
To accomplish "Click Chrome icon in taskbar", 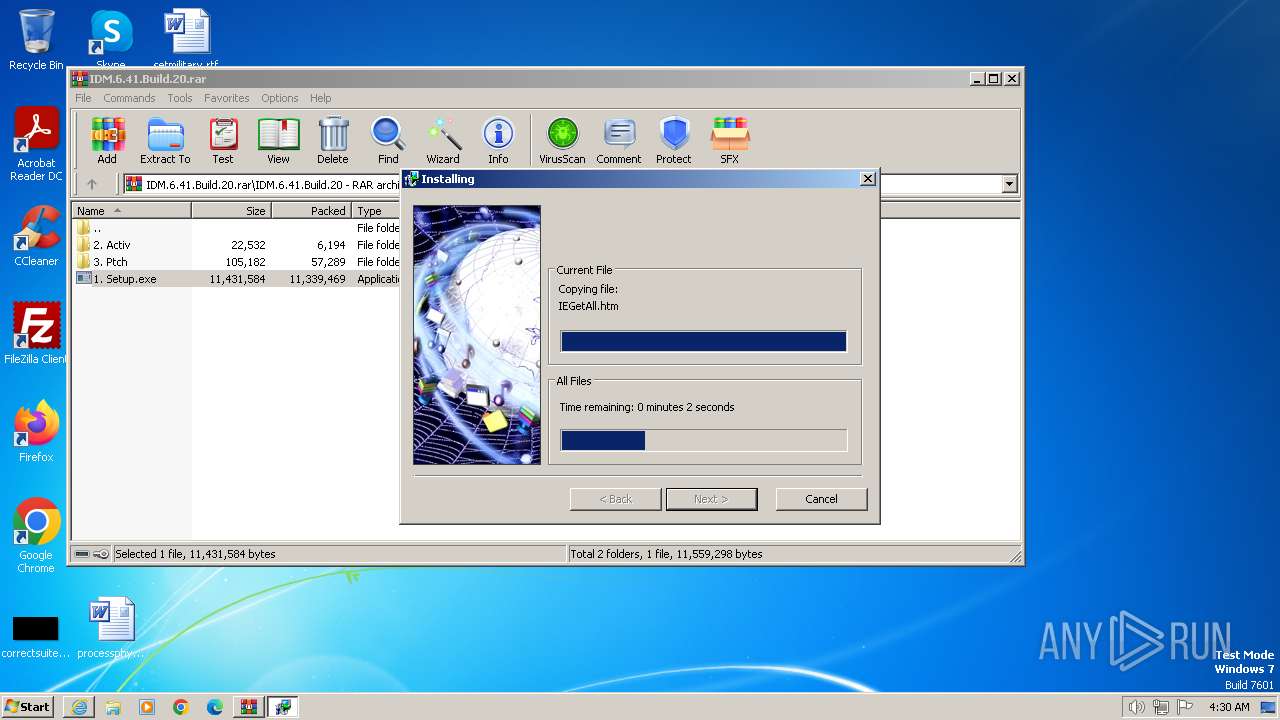I will point(181,707).
